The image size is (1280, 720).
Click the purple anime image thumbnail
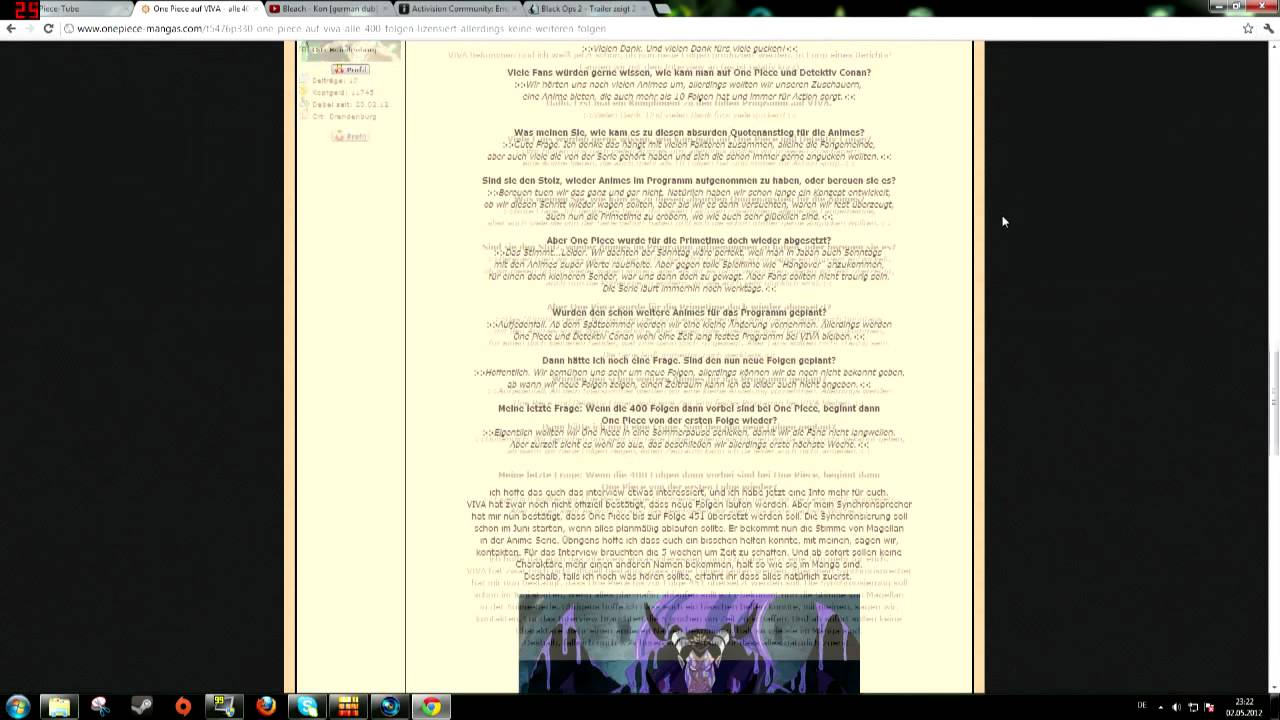click(689, 643)
